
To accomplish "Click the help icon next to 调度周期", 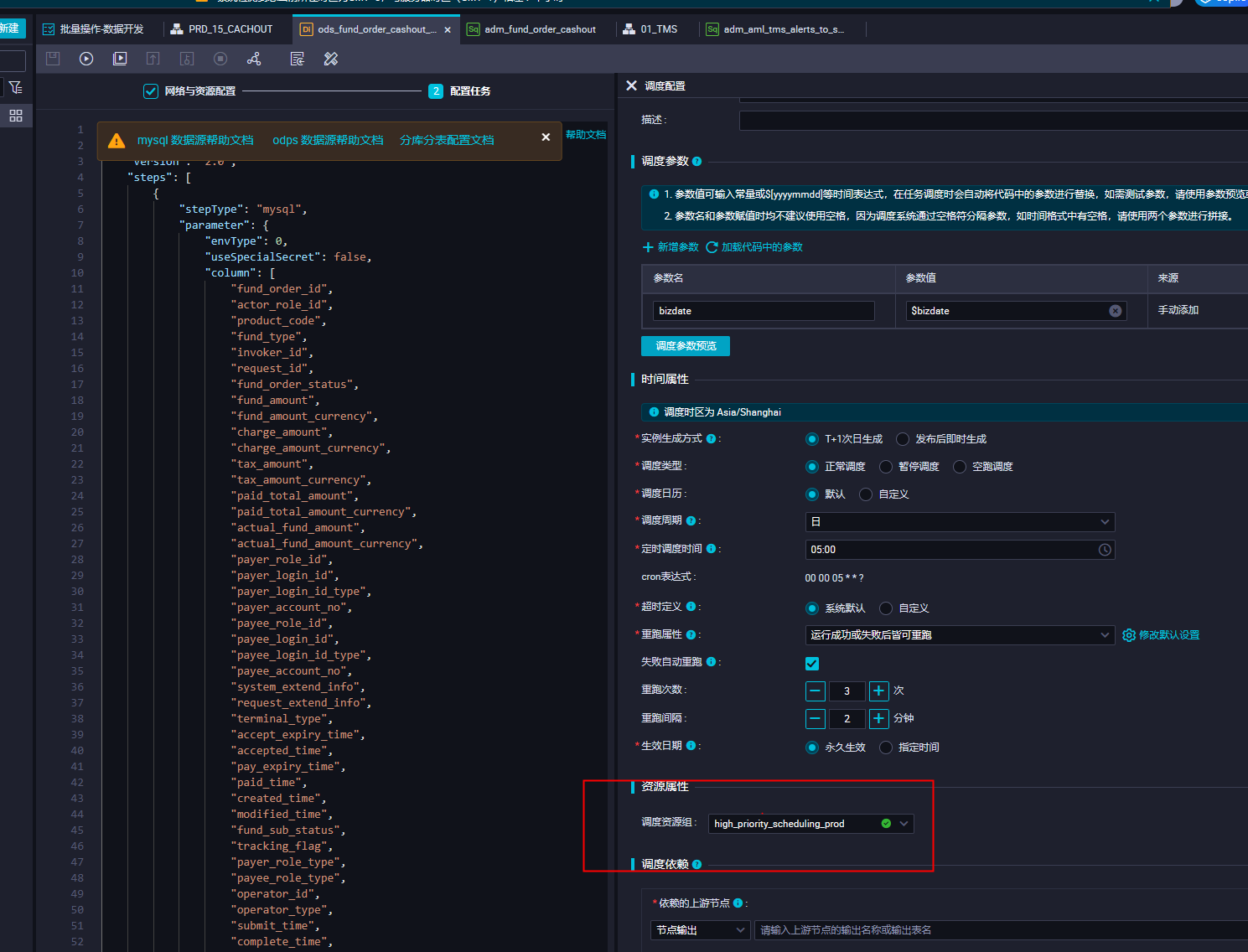I will point(691,520).
